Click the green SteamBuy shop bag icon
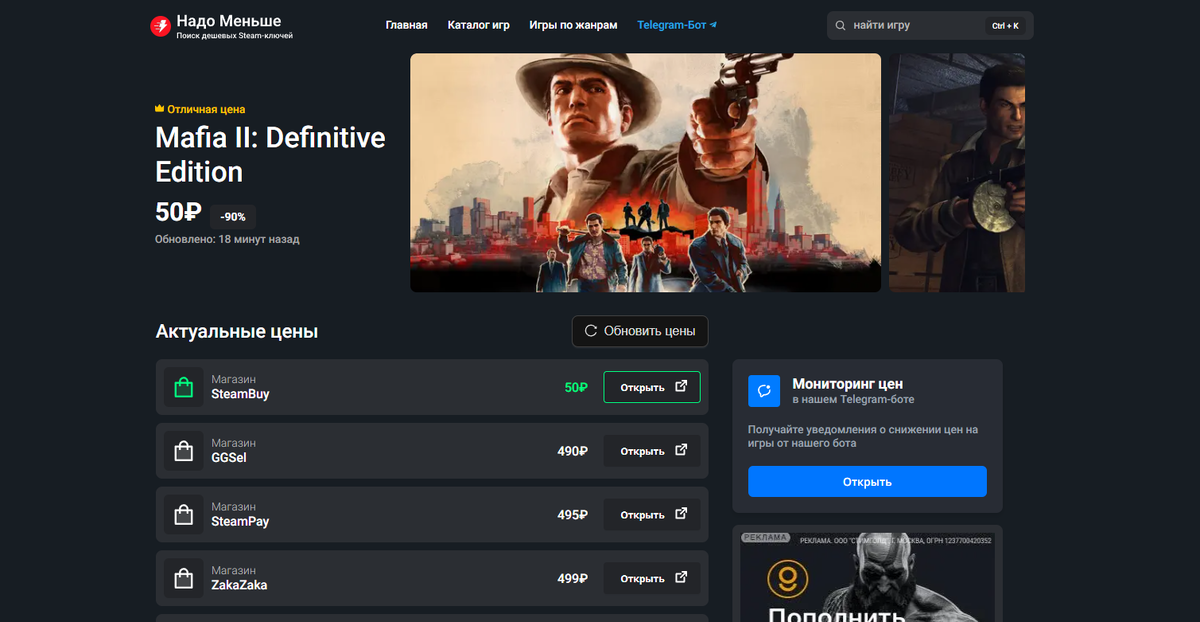This screenshot has width=1200, height=622. pyautogui.click(x=184, y=388)
